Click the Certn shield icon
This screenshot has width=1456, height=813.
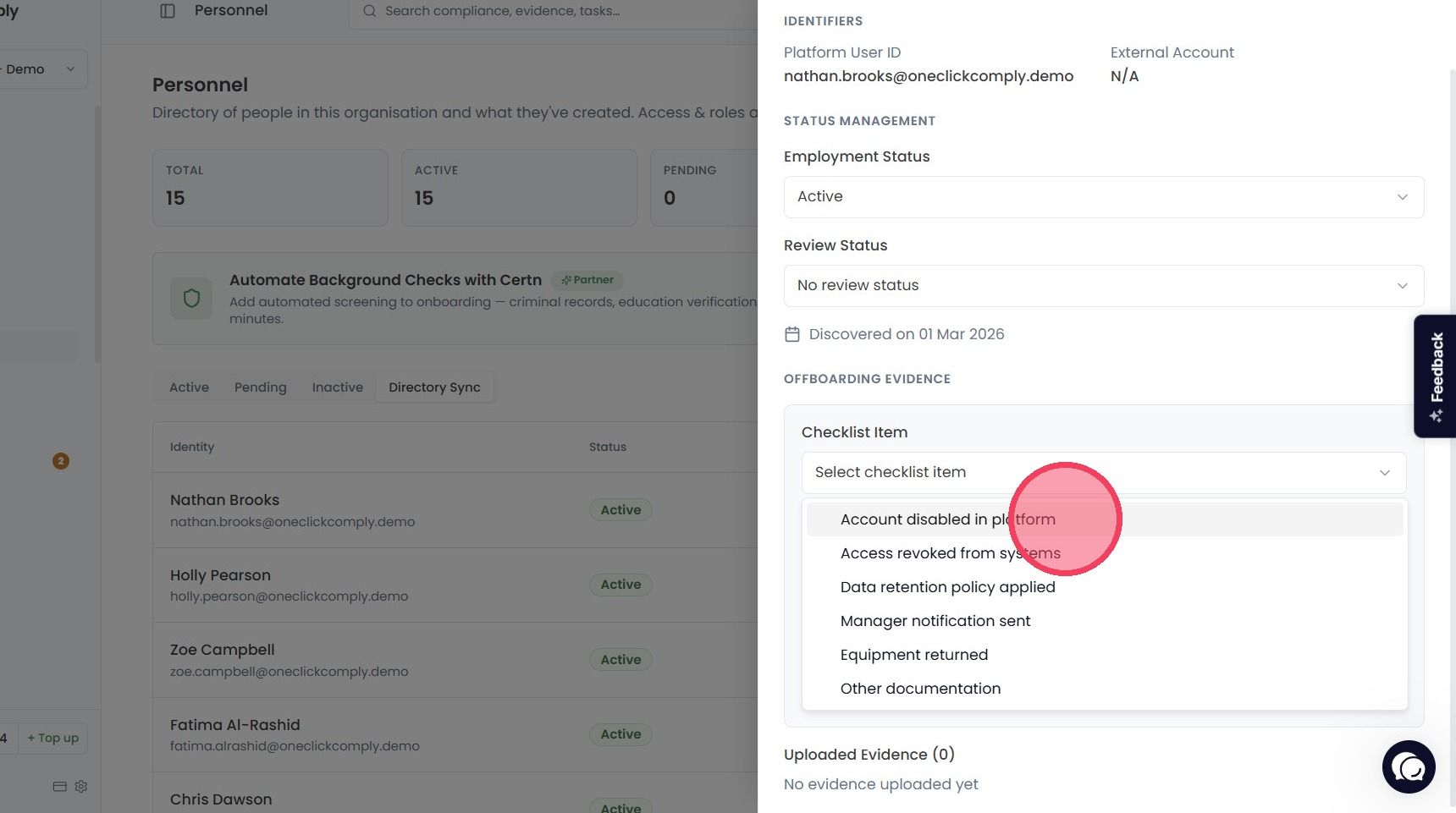point(191,299)
